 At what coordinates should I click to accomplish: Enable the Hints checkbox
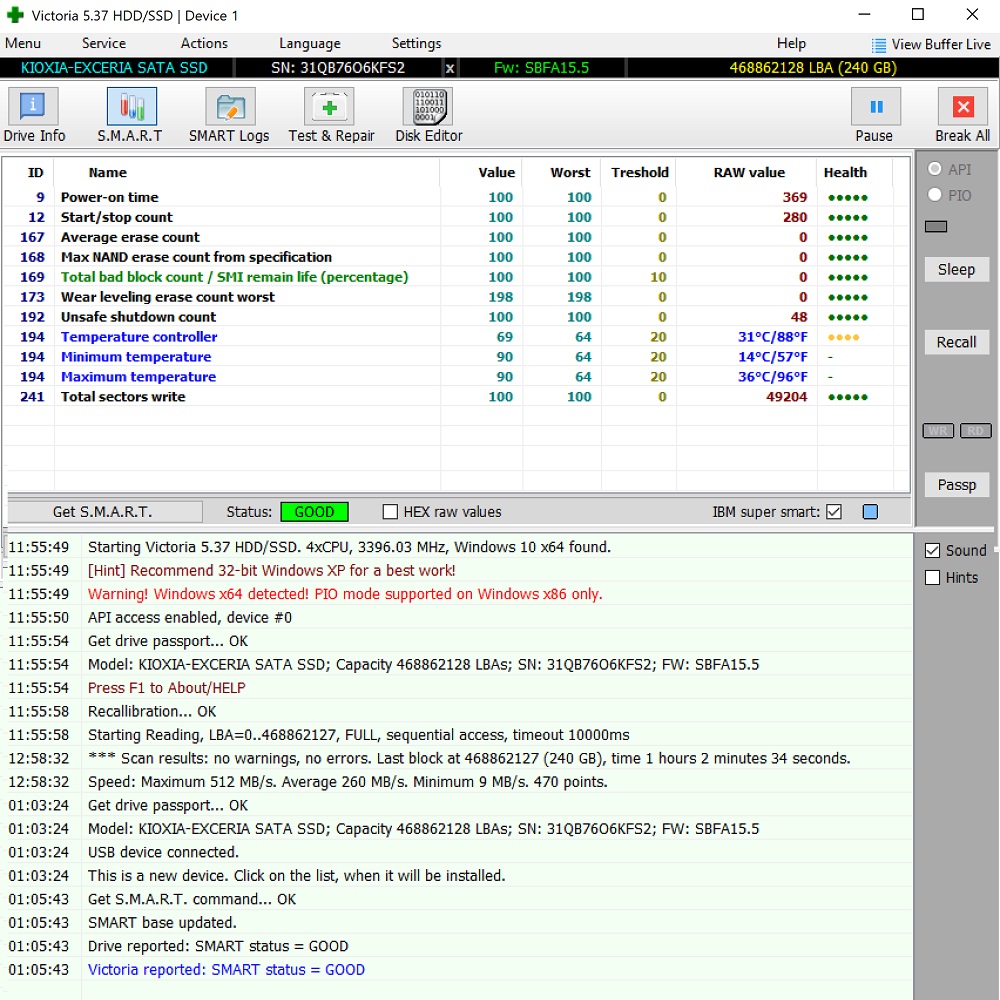(932, 577)
